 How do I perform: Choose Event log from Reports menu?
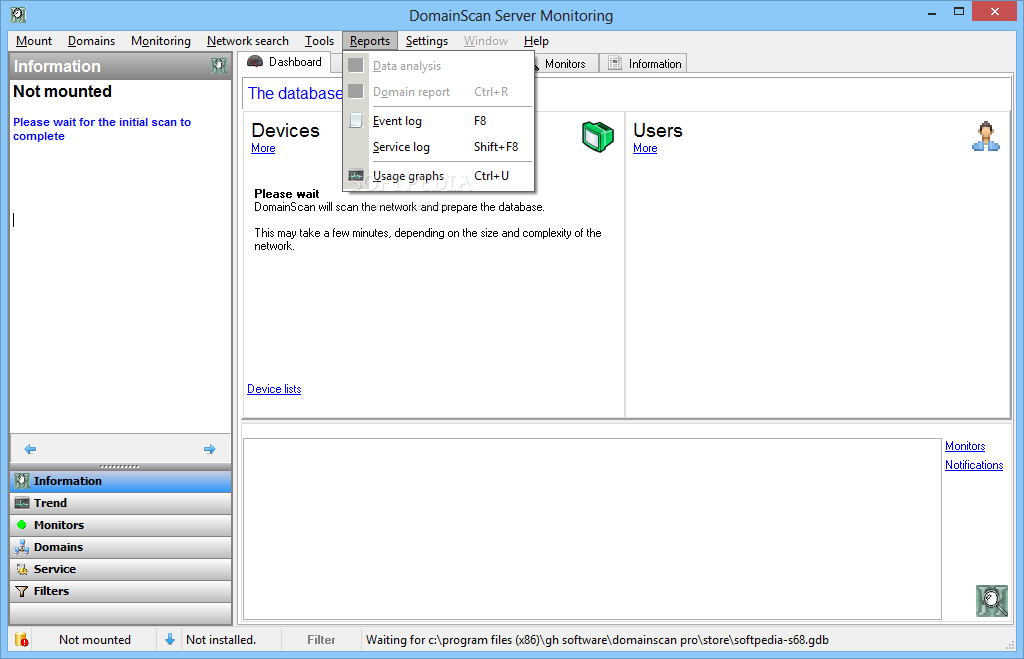click(x=438, y=121)
